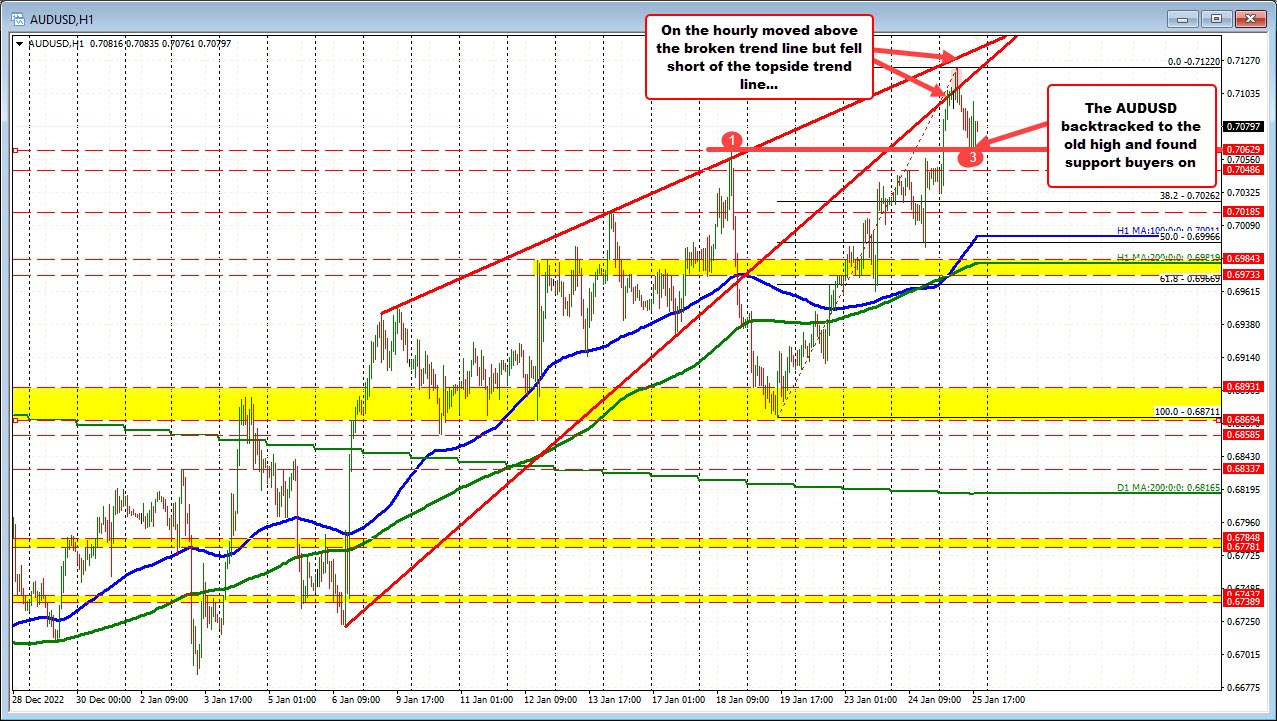Select the Fibonacci label 0.0 - 0.71220

(1193, 62)
